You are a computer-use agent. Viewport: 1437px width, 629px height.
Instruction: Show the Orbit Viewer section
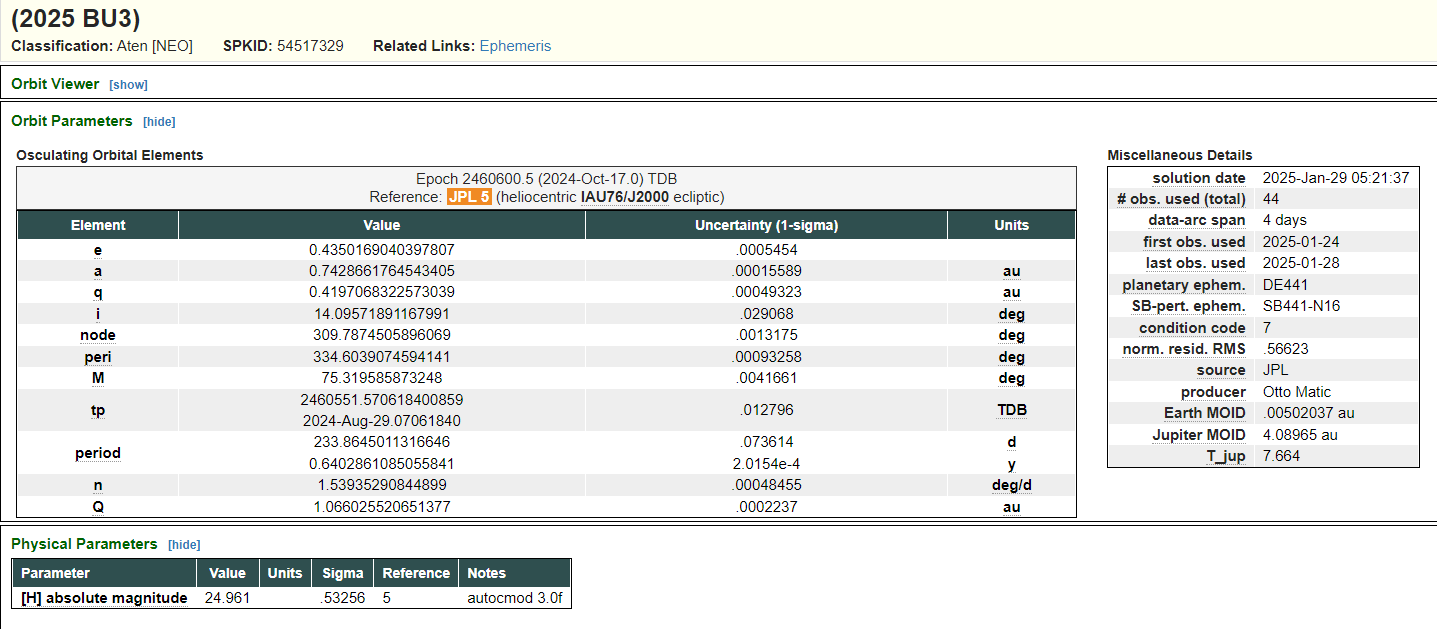point(128,85)
